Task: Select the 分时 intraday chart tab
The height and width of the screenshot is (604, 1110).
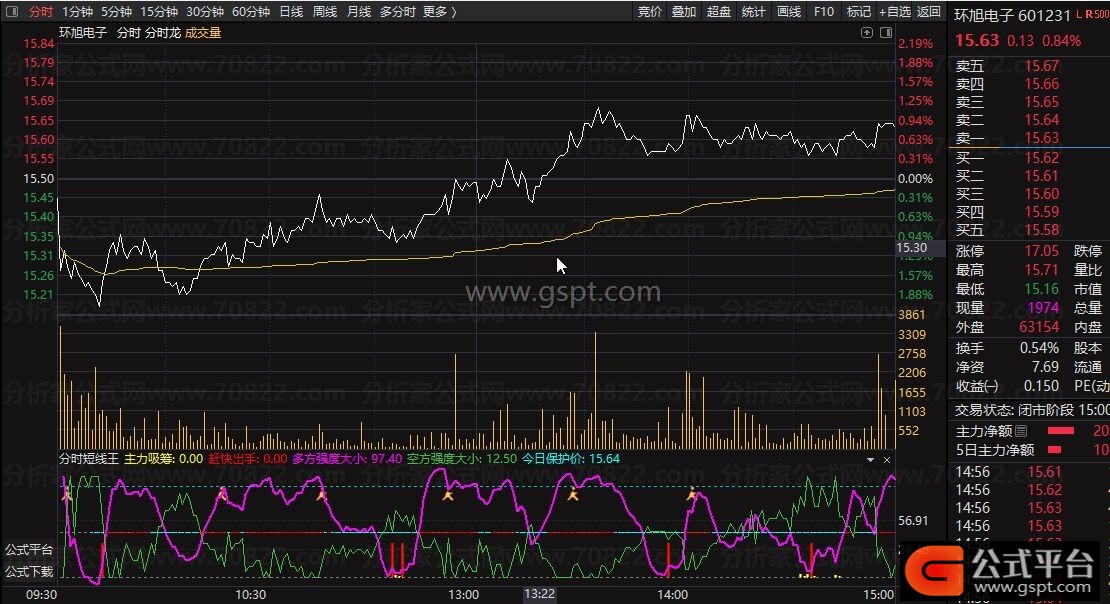Action: tap(40, 11)
